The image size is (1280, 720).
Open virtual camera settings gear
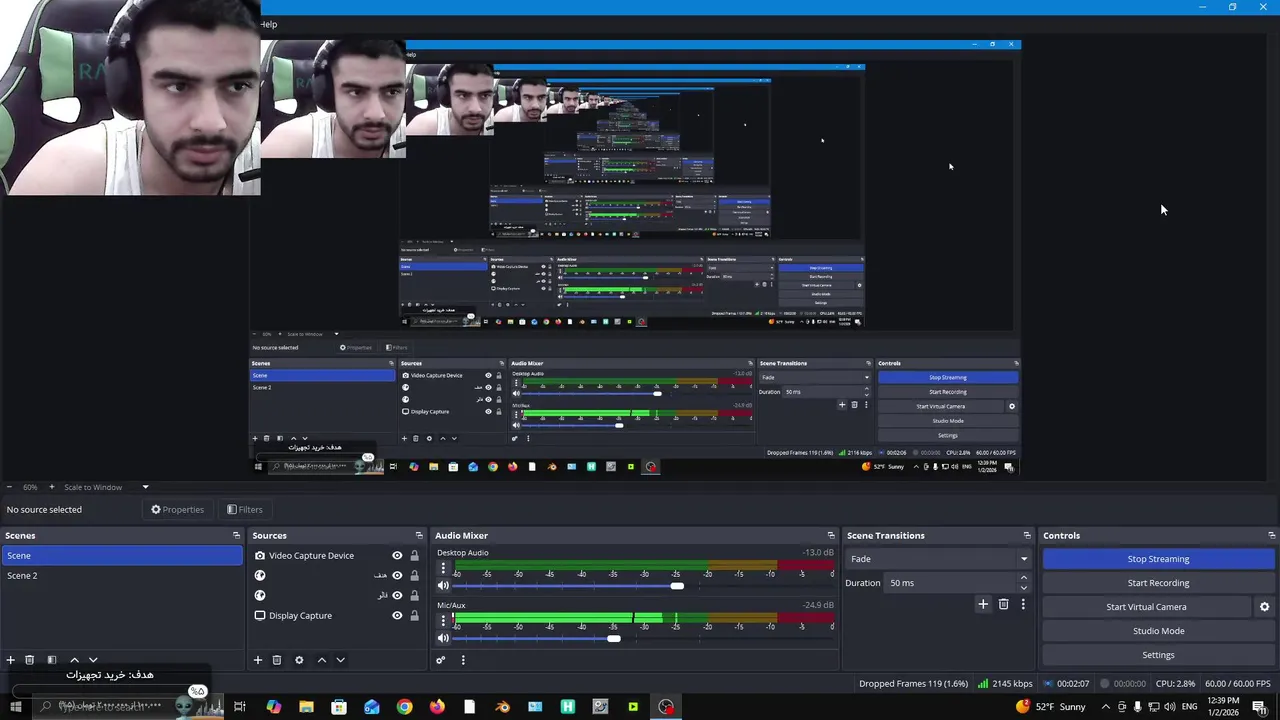[x=1264, y=607]
